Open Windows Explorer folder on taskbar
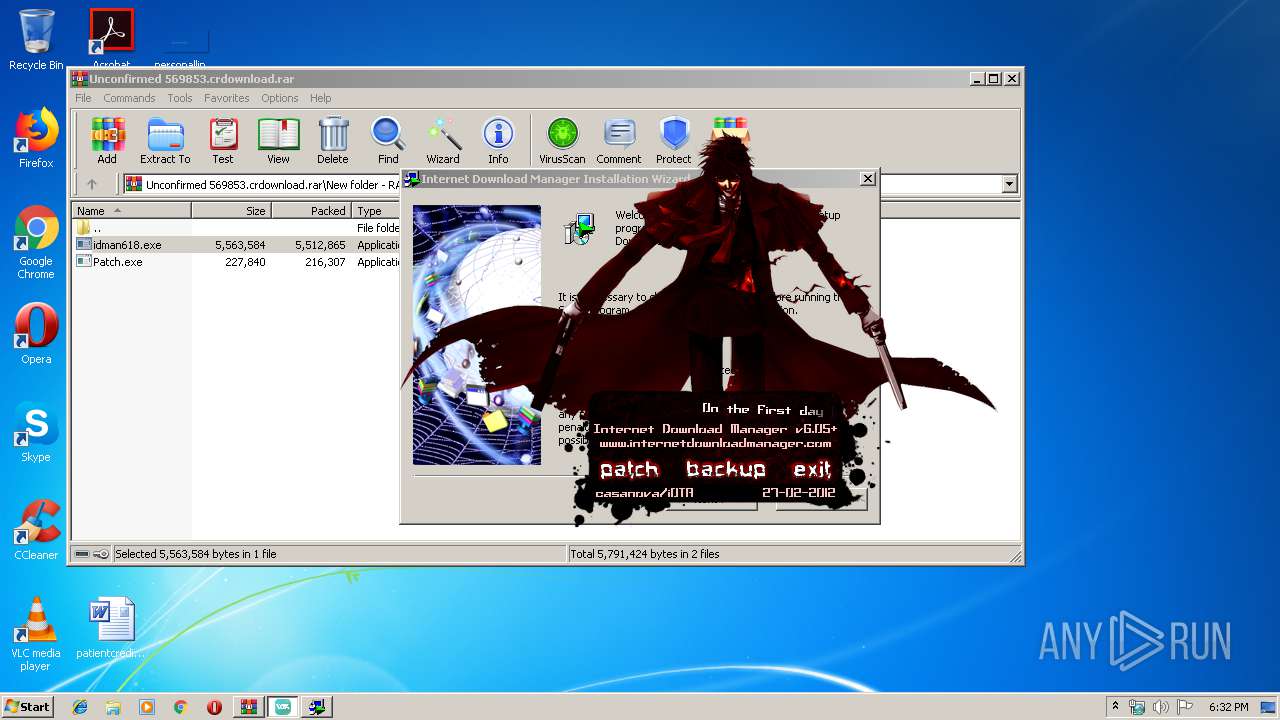Viewport: 1280px width, 720px height. (113, 707)
